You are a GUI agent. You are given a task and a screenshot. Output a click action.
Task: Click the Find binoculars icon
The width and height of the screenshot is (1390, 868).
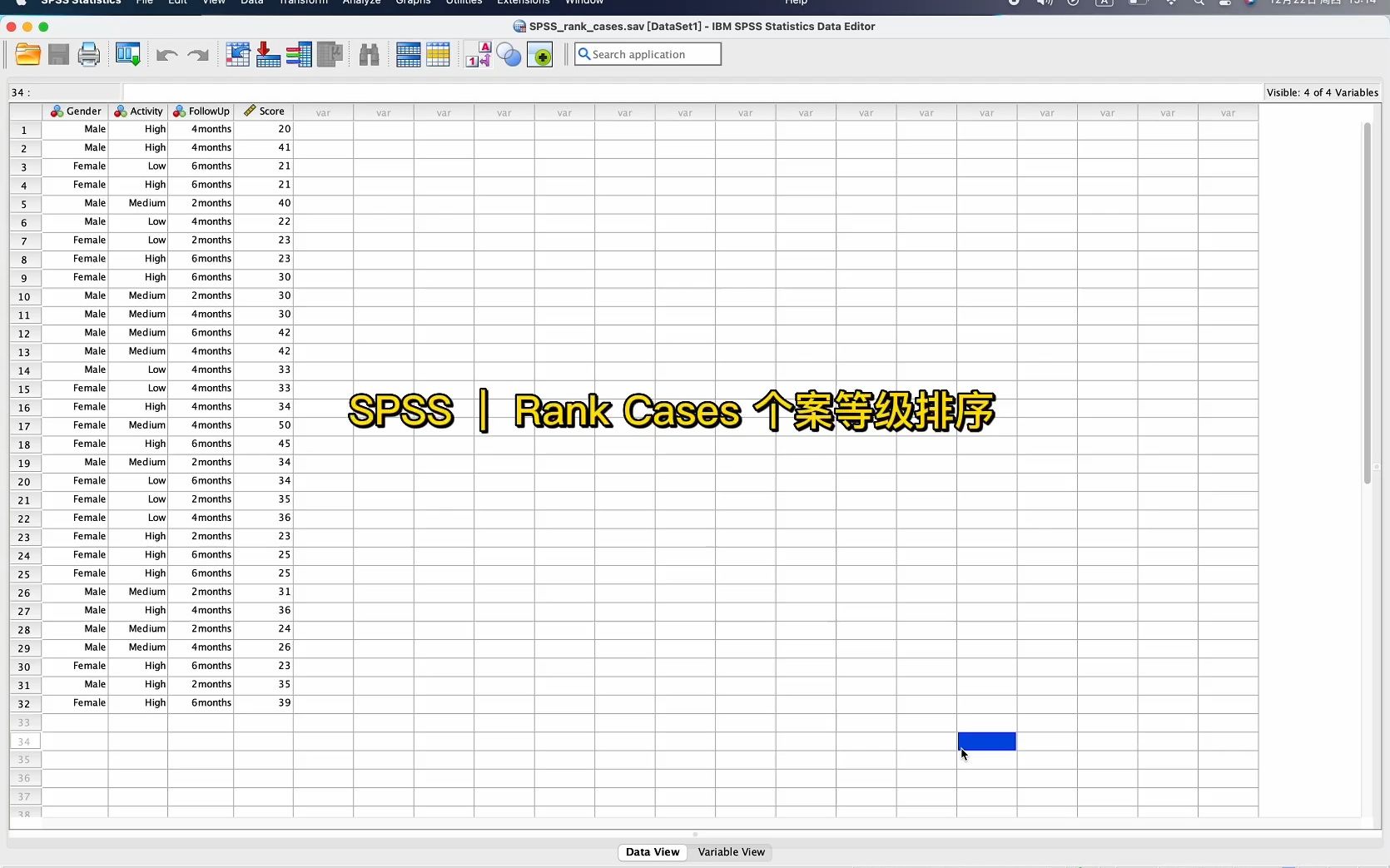click(369, 56)
